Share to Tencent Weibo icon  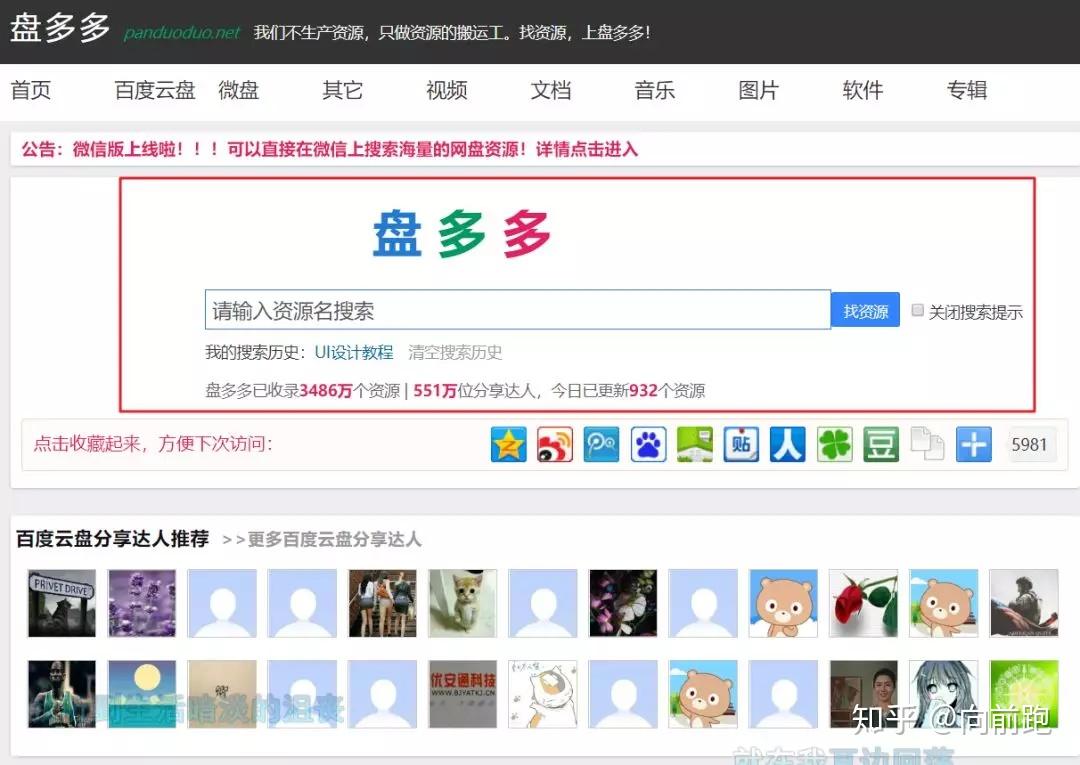(x=601, y=444)
